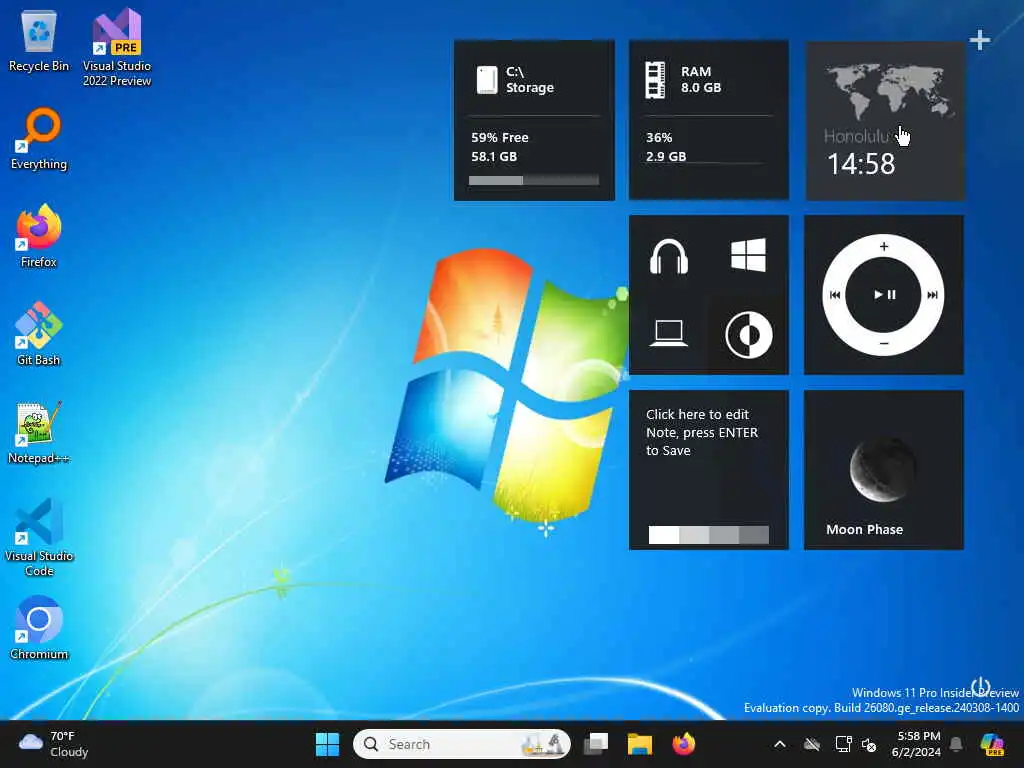Screen dimensions: 1024x768
Task: Skip to next track in music widget
Action: tap(932, 295)
